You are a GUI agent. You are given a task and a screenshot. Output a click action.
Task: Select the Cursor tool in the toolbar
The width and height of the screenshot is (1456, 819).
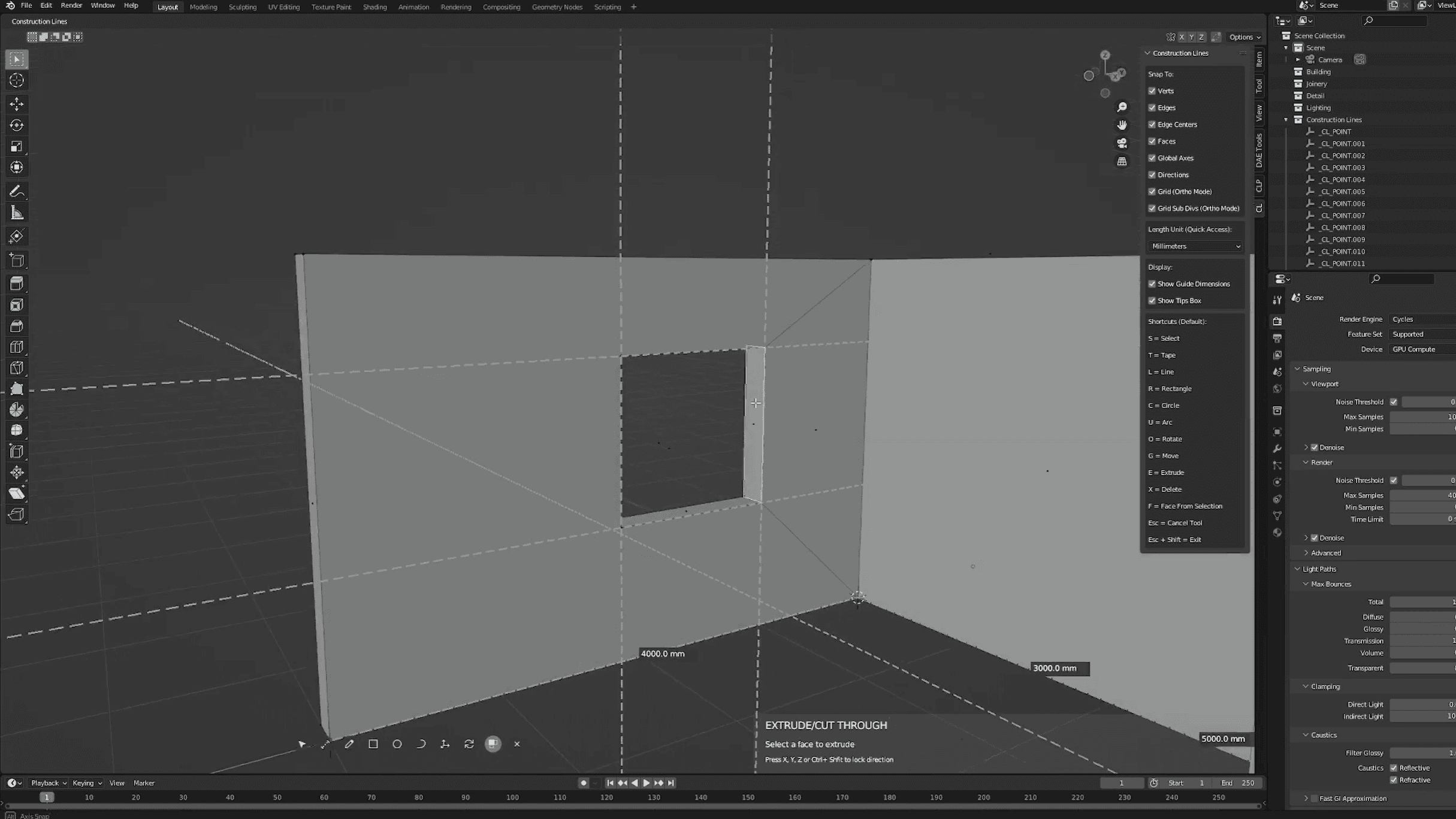tap(17, 80)
